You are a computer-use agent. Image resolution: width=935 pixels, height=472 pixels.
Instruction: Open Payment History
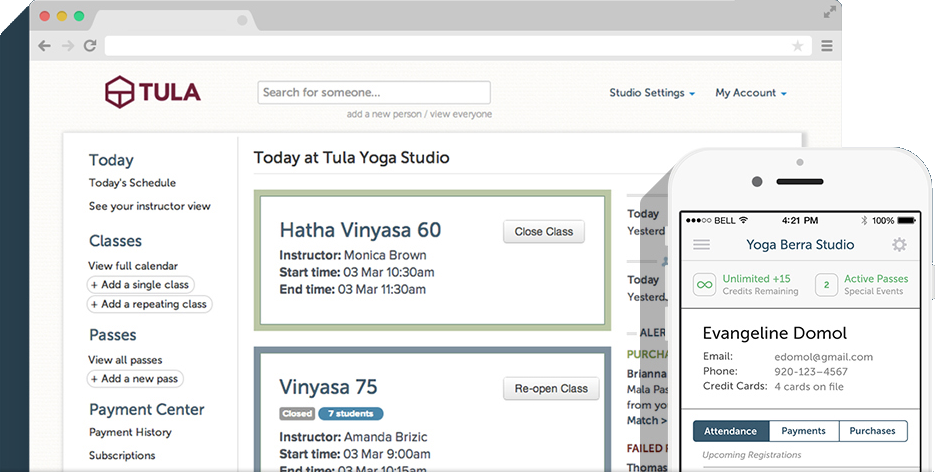(x=130, y=432)
